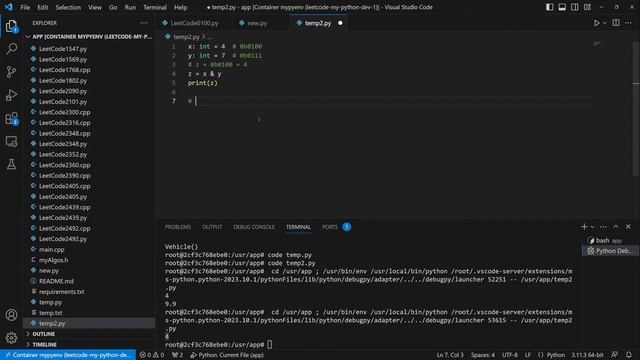Open myAlgos.h in explorer
640x360 pixels.
tap(53, 260)
